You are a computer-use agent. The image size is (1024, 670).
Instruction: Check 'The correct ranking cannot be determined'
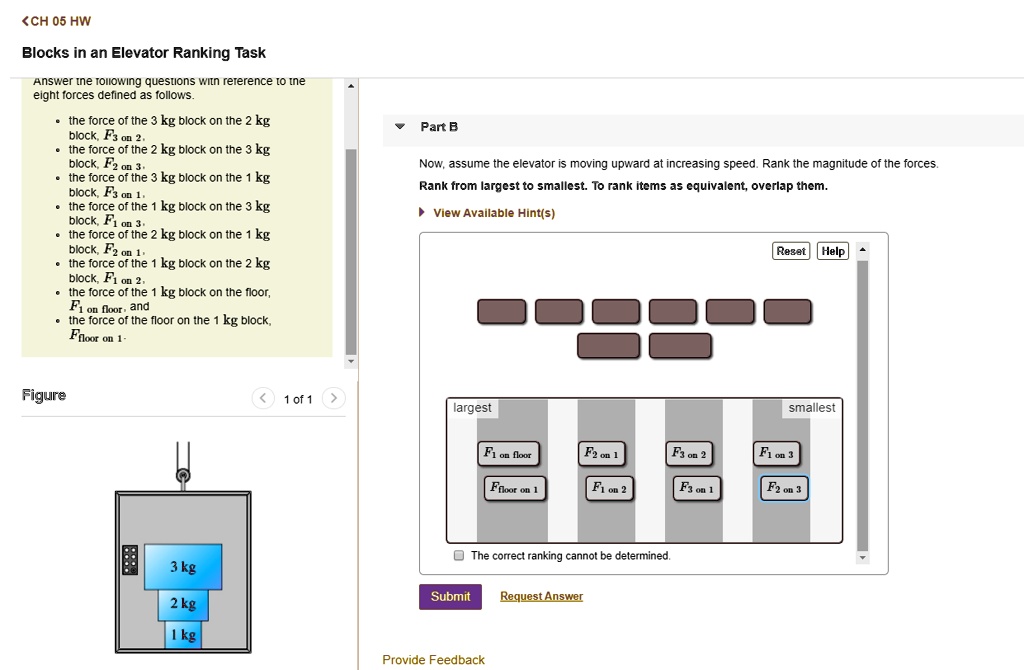click(x=458, y=555)
